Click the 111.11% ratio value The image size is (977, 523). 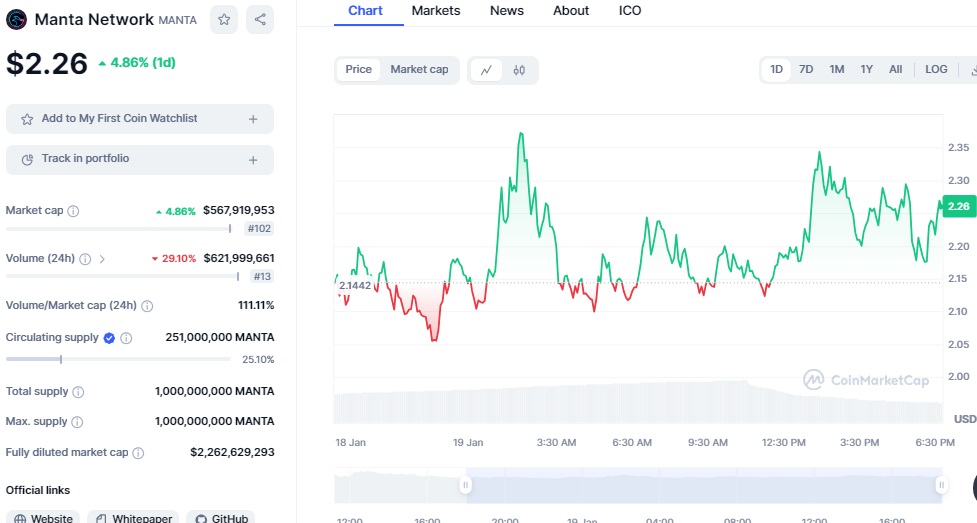coord(256,305)
